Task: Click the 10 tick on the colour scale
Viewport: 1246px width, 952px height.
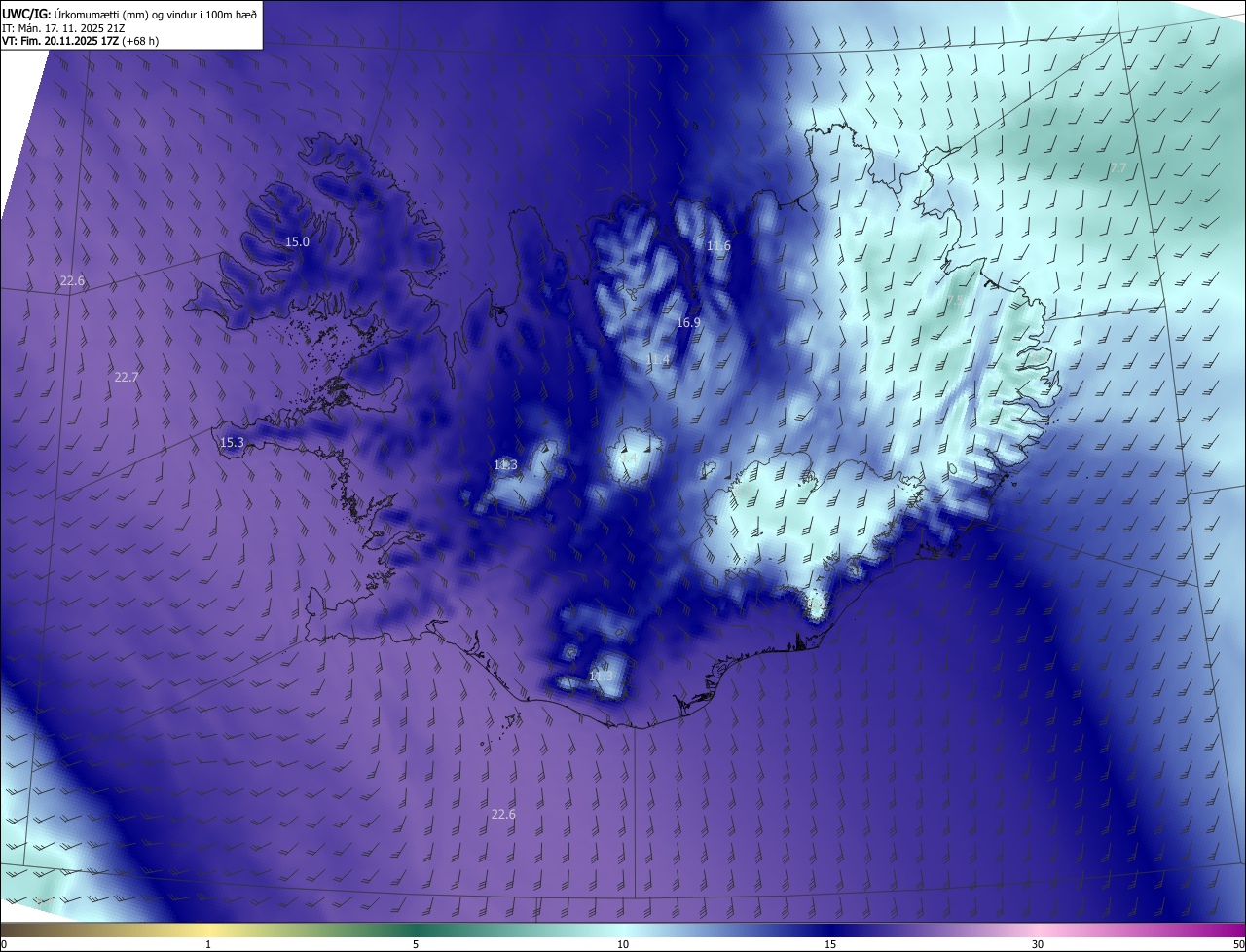Action: (x=623, y=944)
